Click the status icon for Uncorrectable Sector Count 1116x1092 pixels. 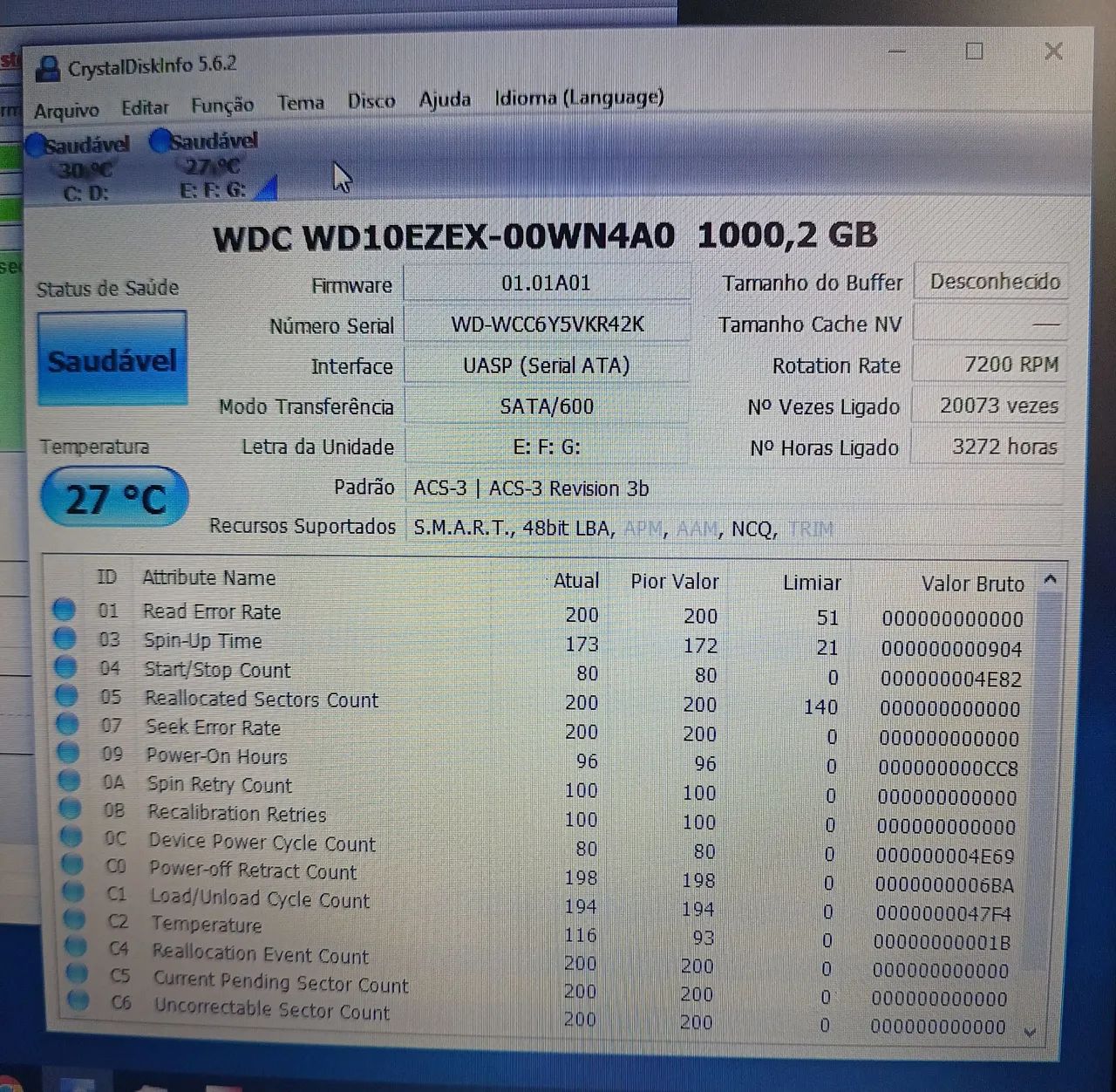[x=78, y=1000]
